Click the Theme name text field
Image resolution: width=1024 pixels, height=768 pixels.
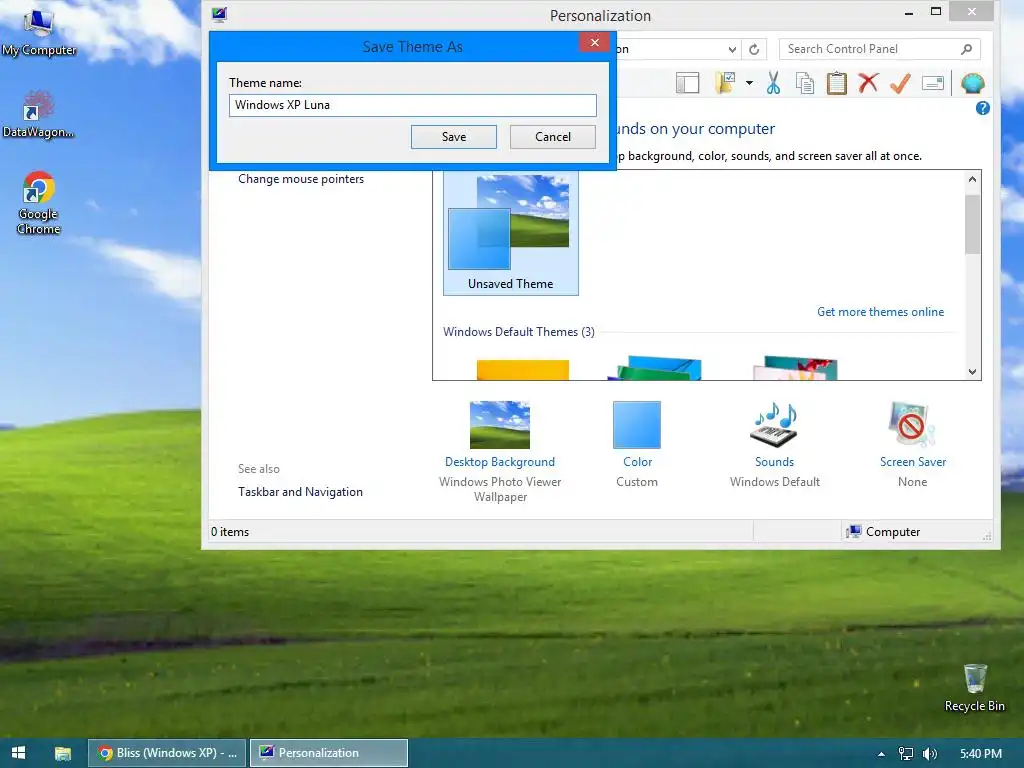pyautogui.click(x=413, y=105)
